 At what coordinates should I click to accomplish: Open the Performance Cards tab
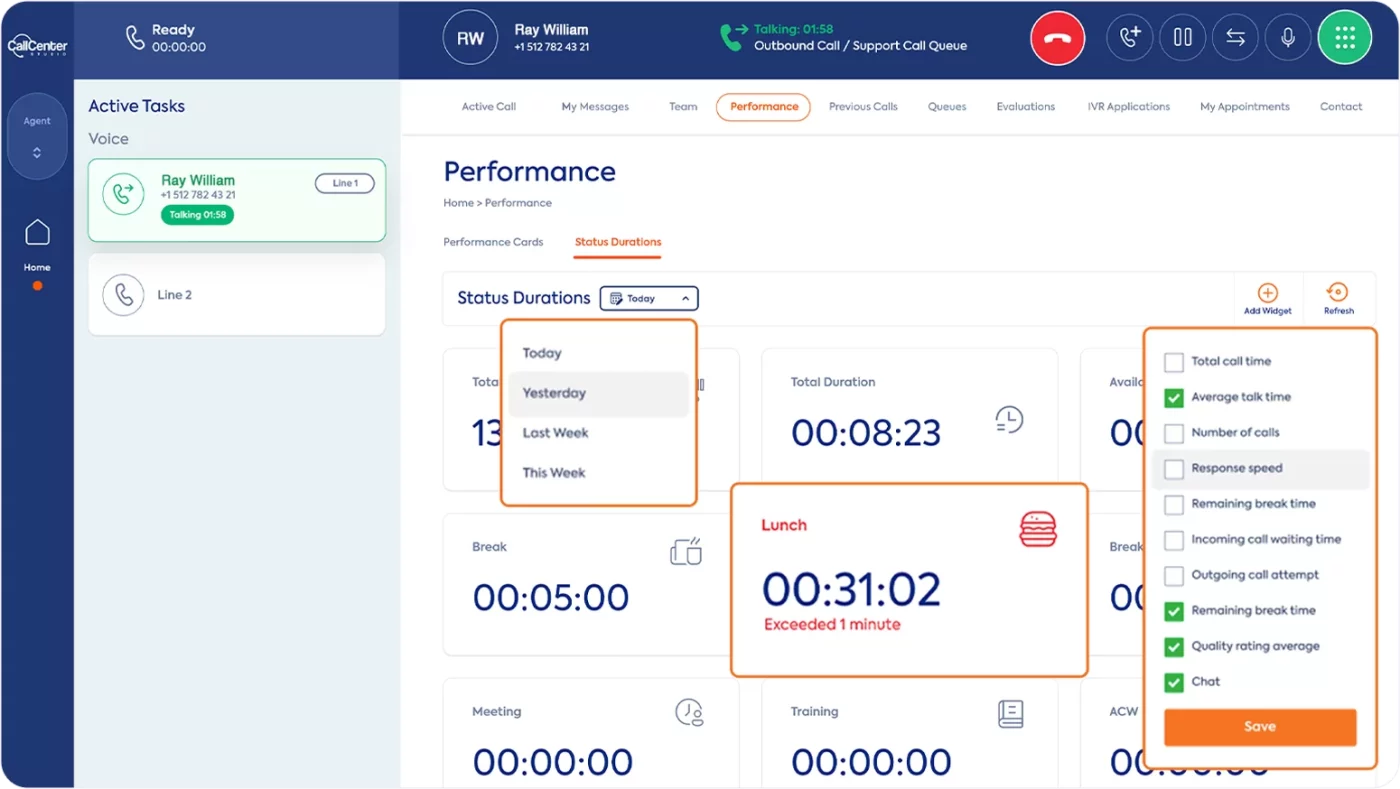[x=493, y=242]
